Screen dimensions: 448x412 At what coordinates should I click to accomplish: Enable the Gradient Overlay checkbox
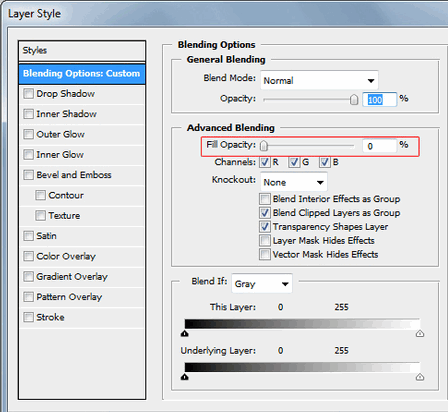point(28,277)
